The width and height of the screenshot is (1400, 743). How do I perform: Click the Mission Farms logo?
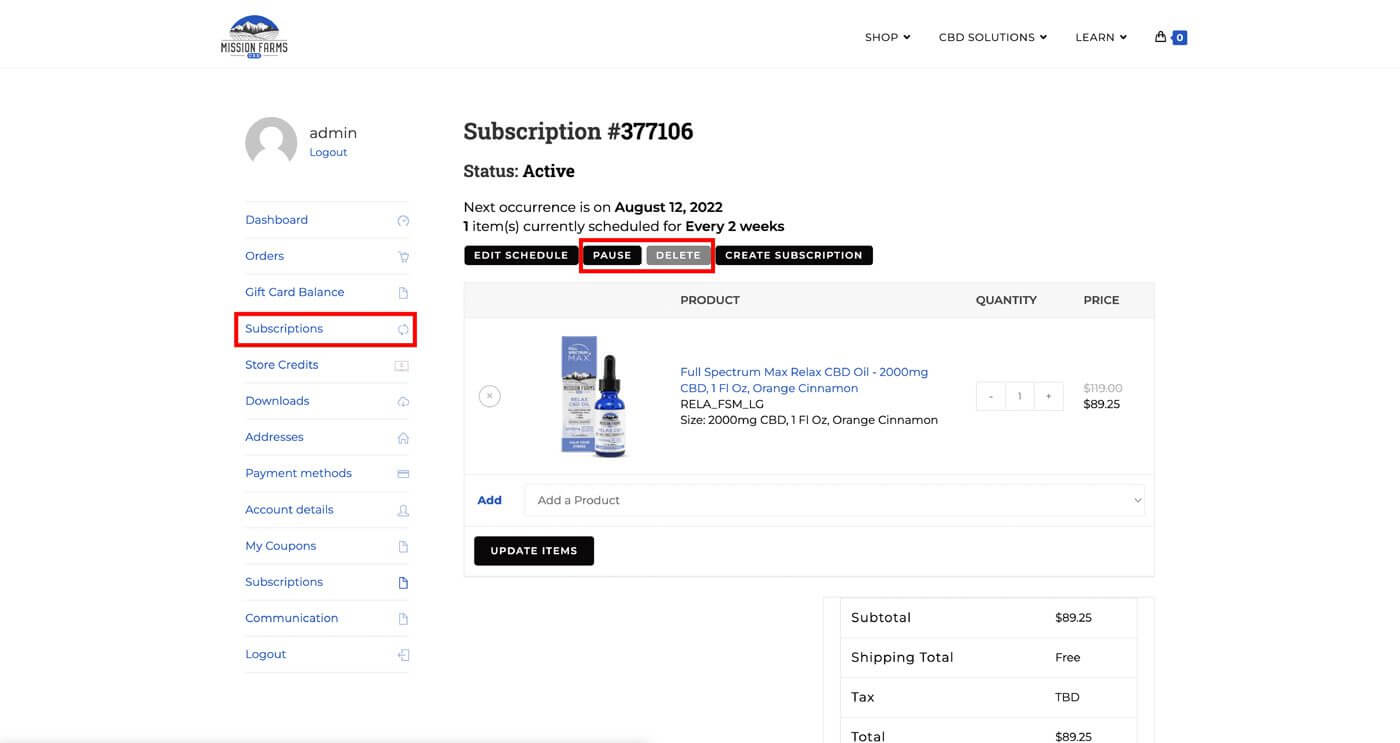tap(254, 37)
